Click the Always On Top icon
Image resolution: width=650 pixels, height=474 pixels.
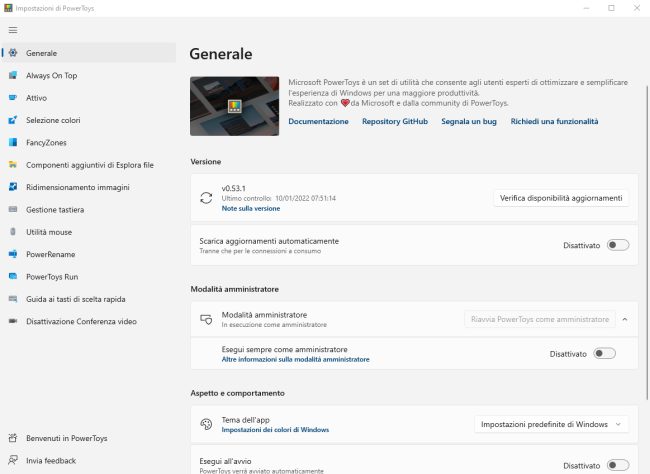click(x=13, y=75)
